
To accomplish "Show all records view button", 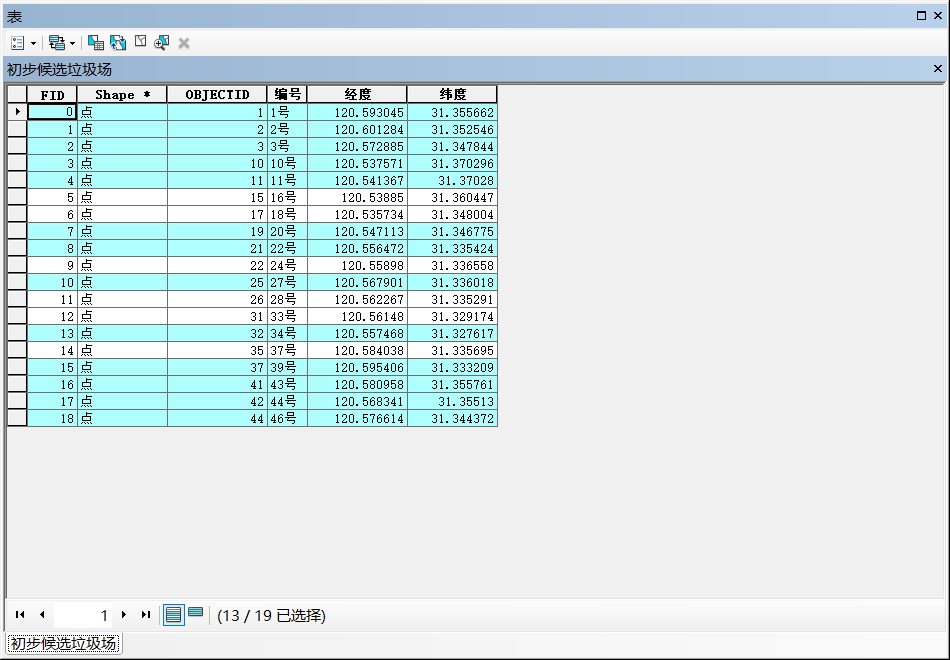I will coord(174,615).
